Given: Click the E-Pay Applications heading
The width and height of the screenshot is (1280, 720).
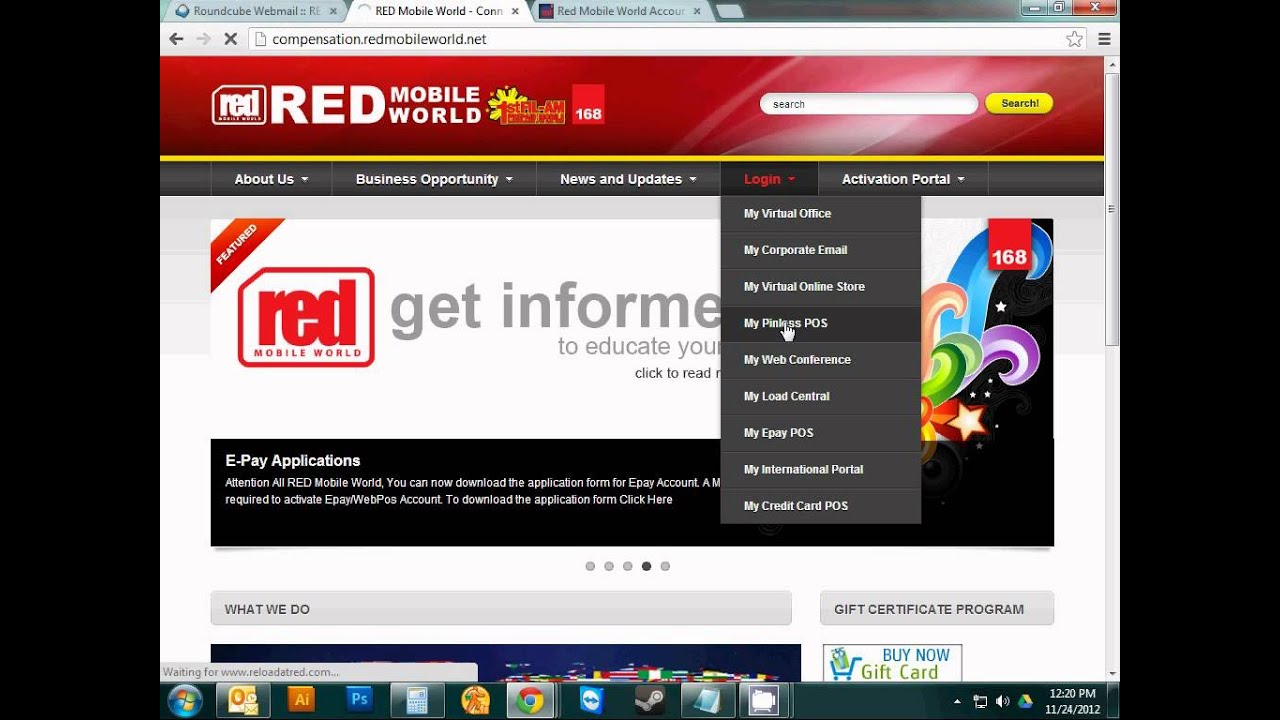Looking at the screenshot, I should [293, 461].
